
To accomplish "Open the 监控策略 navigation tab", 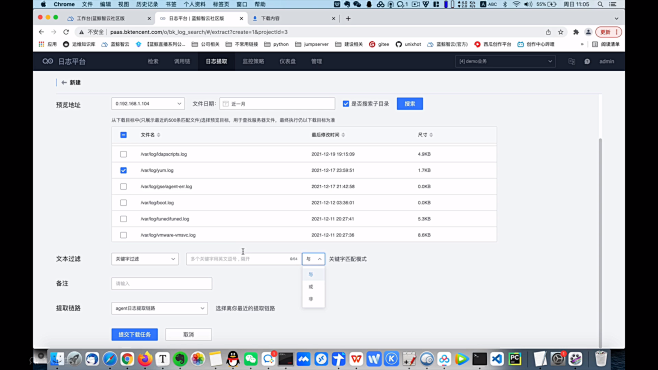I will tap(253, 61).
